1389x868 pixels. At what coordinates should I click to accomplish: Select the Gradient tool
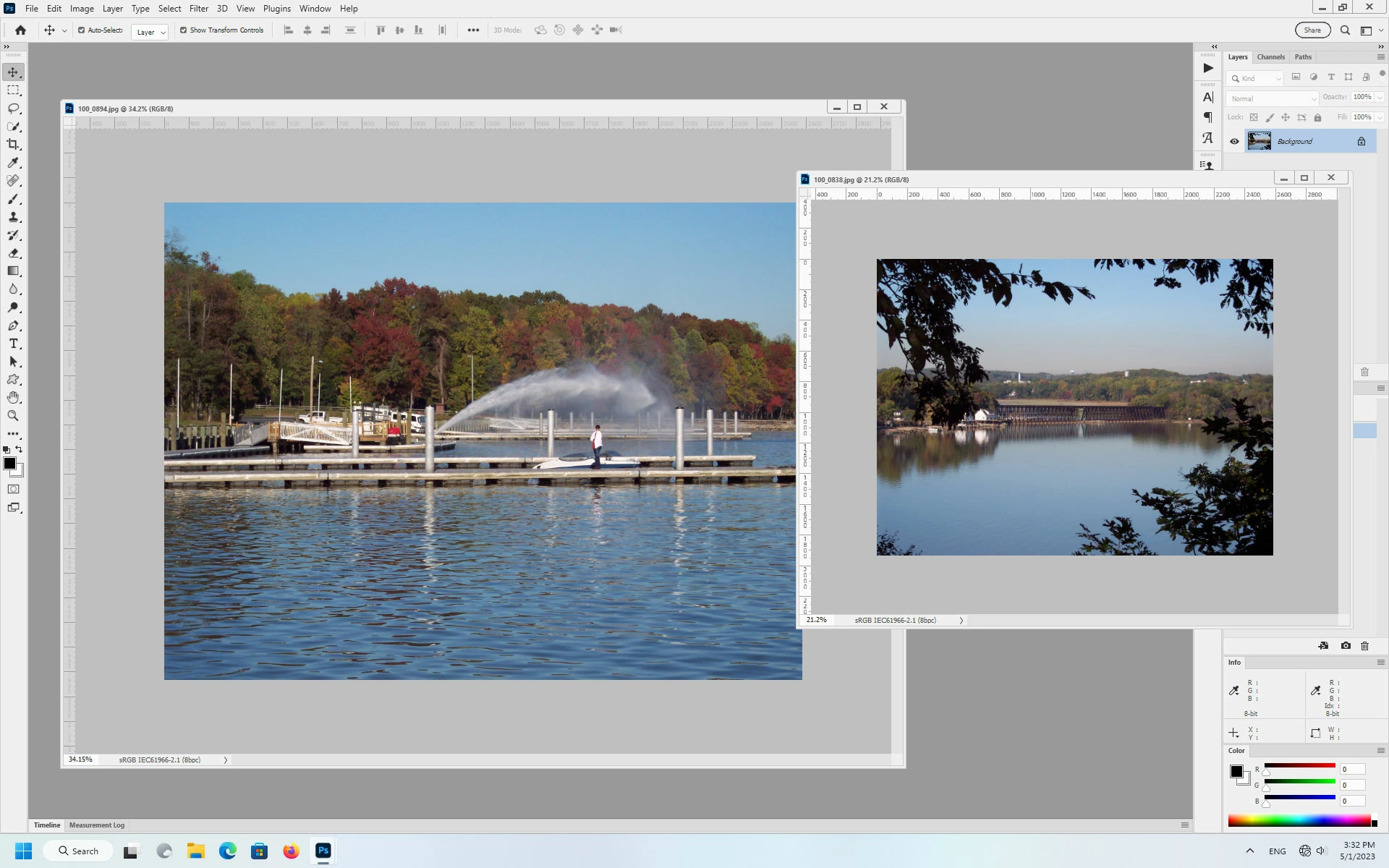pos(13,271)
